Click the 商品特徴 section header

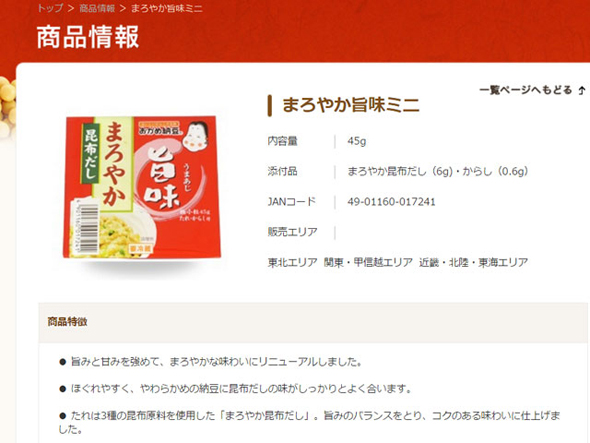point(67,322)
